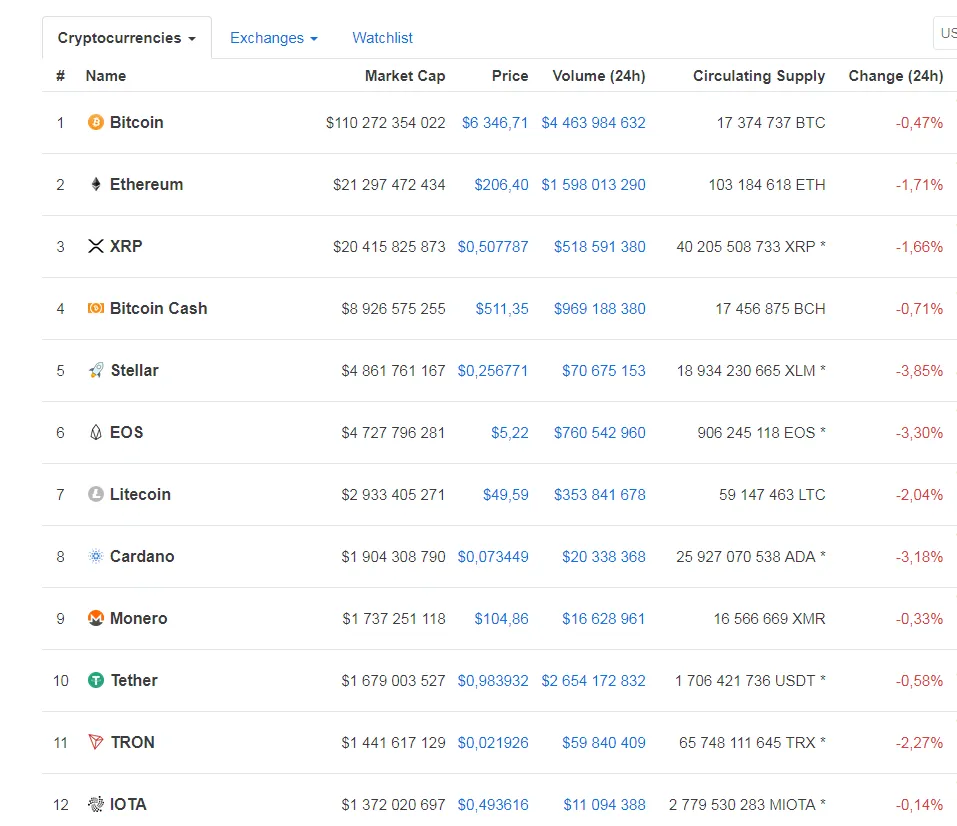This screenshot has width=957, height=826.
Task: Open the Tether name link
Action: pyautogui.click(x=134, y=680)
